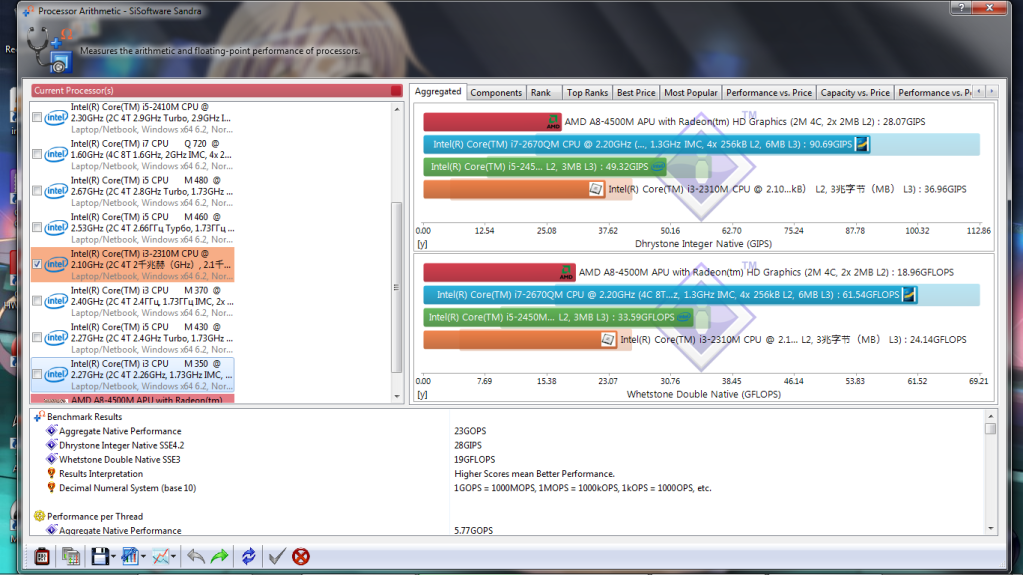Click the Benchmark Results section icon
This screenshot has height=575, width=1023.
(x=39, y=416)
